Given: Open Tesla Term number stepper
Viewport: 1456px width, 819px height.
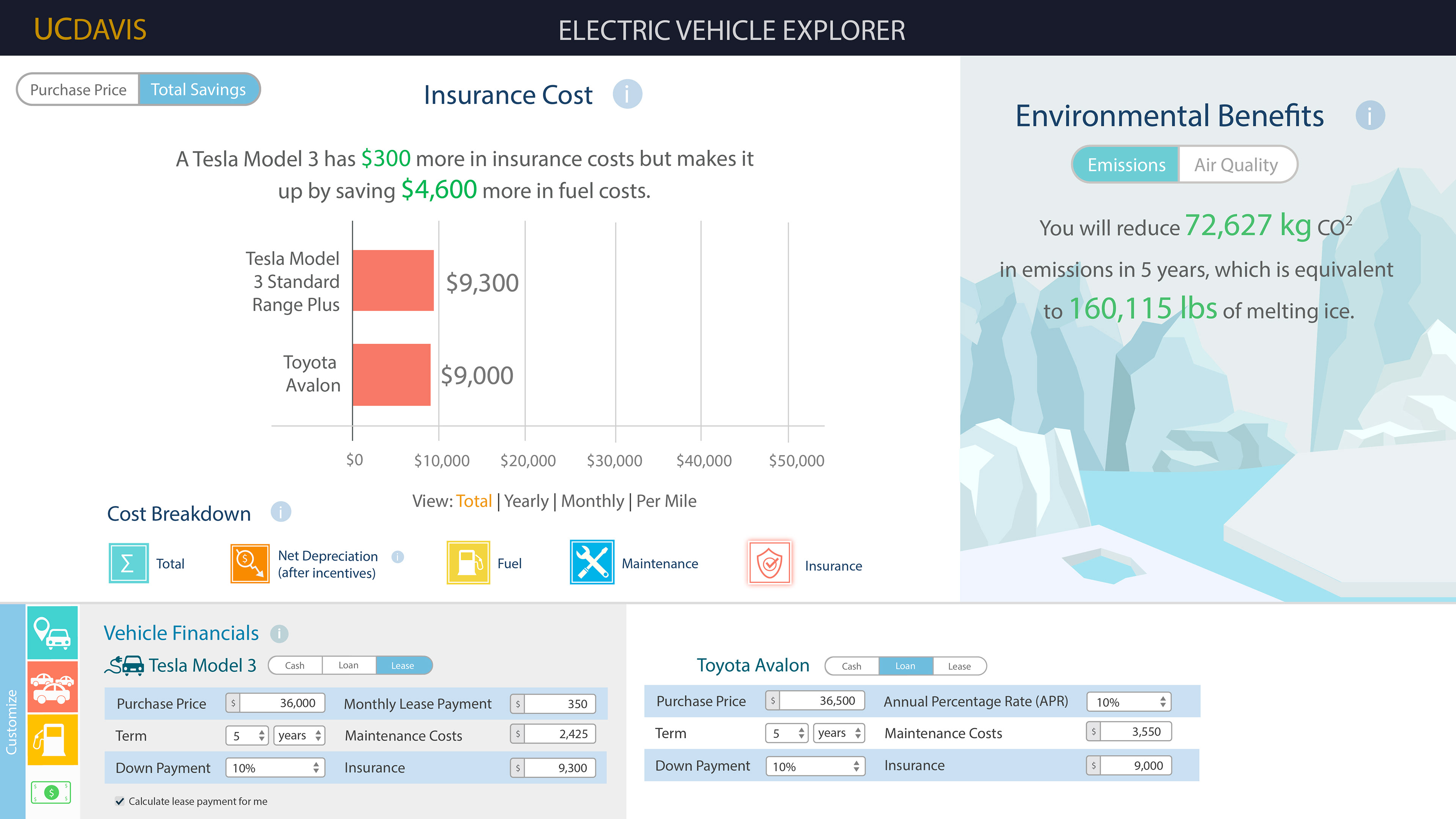Looking at the screenshot, I should click(x=247, y=735).
